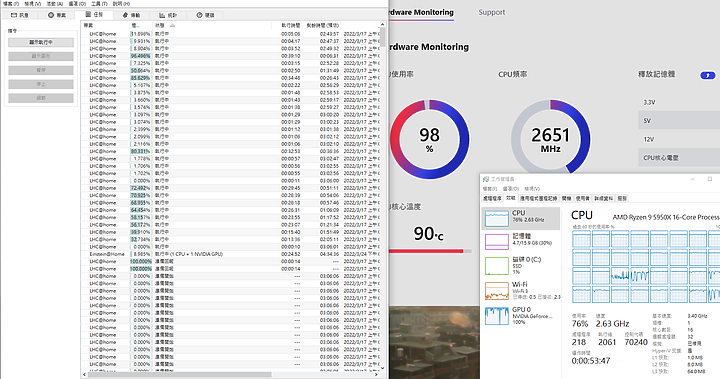Open the Options menu in Task Manager
Viewport: 720px width, 379px height.
tap(510, 189)
